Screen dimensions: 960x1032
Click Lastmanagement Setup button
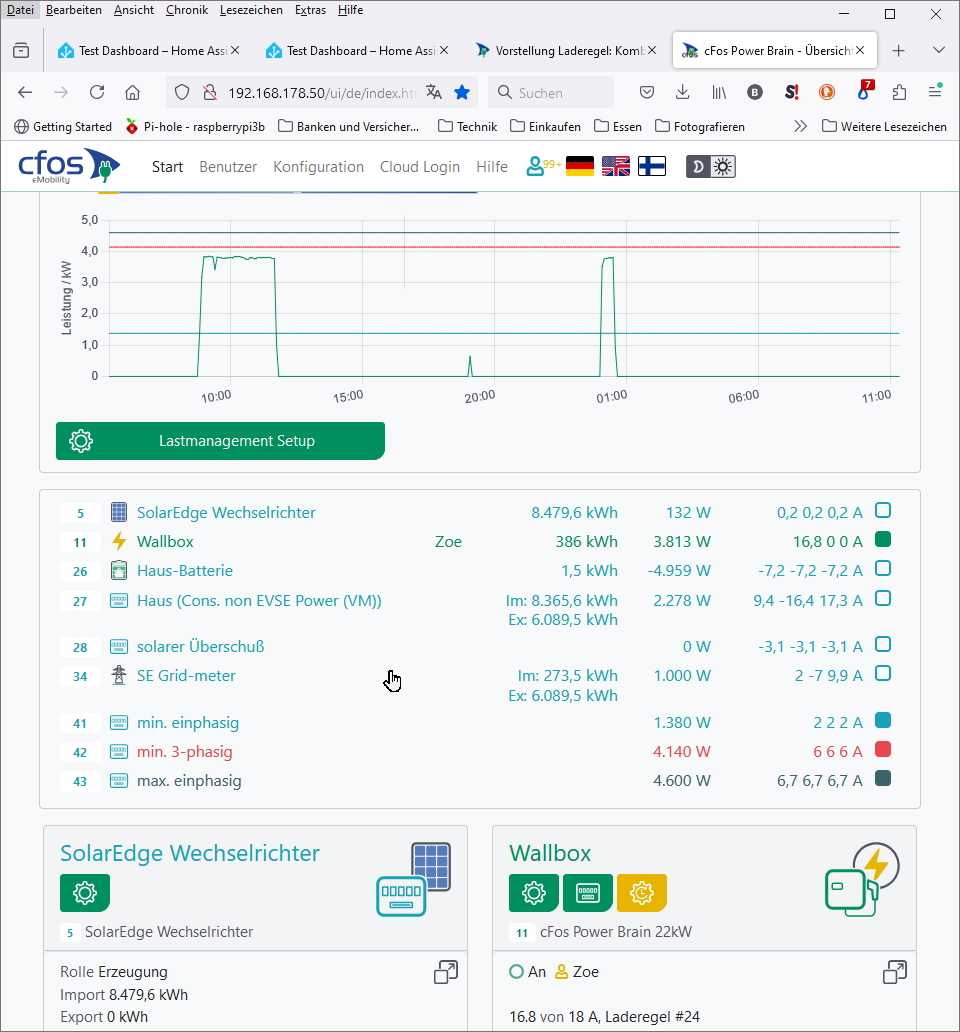pyautogui.click(x=220, y=441)
